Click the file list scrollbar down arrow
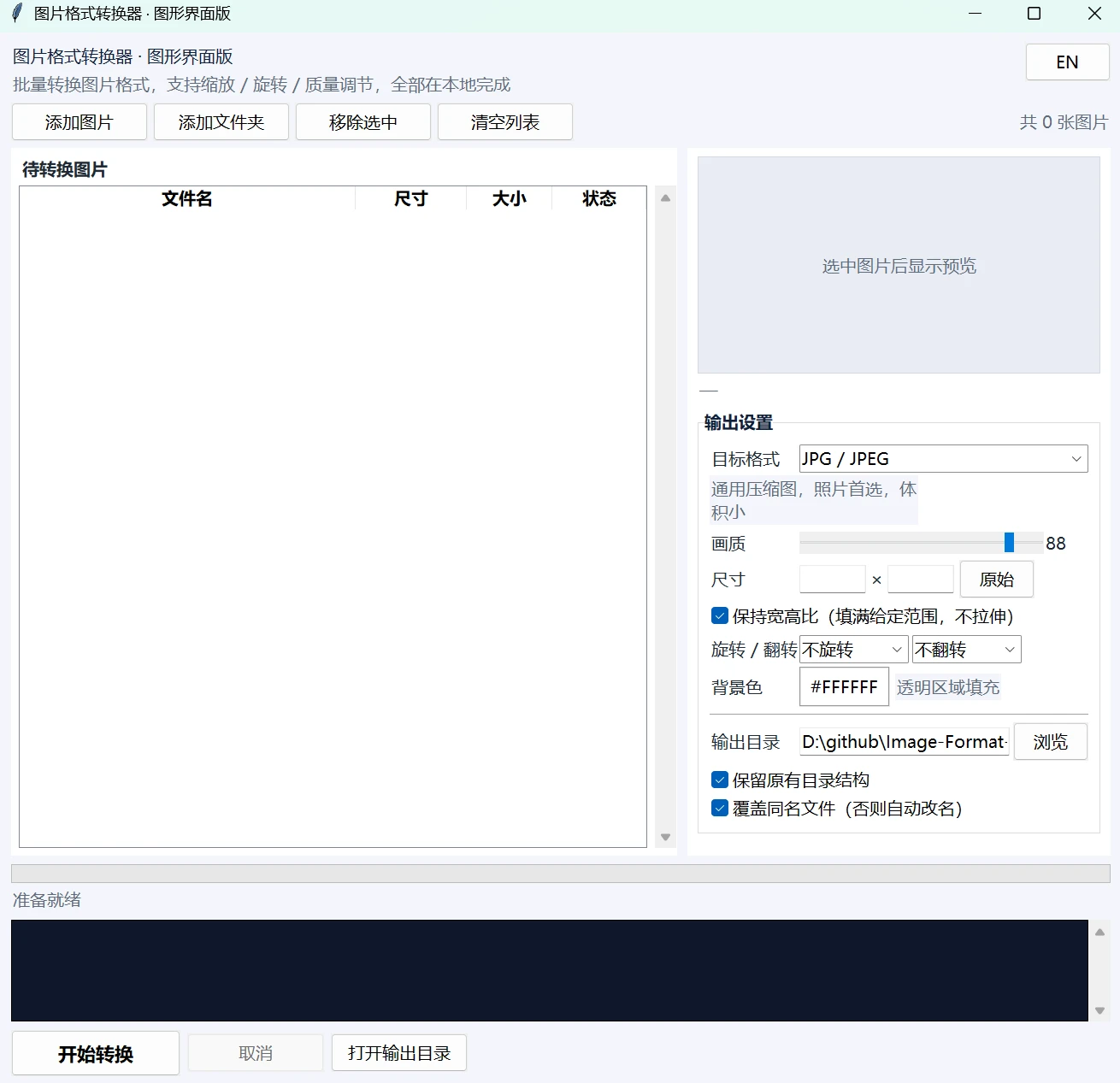The width and height of the screenshot is (1120, 1083). (666, 838)
